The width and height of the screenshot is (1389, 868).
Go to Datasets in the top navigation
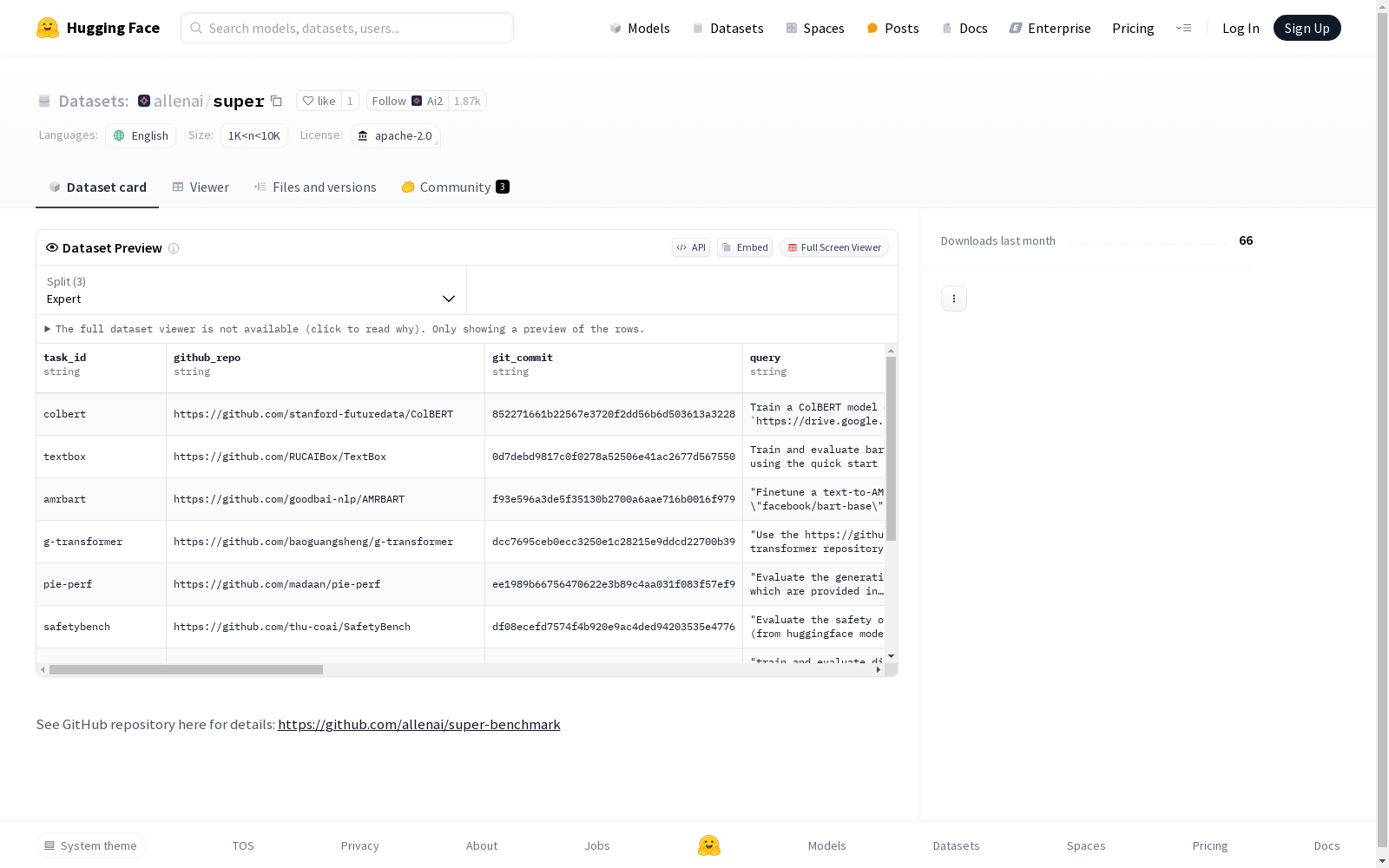point(727,28)
